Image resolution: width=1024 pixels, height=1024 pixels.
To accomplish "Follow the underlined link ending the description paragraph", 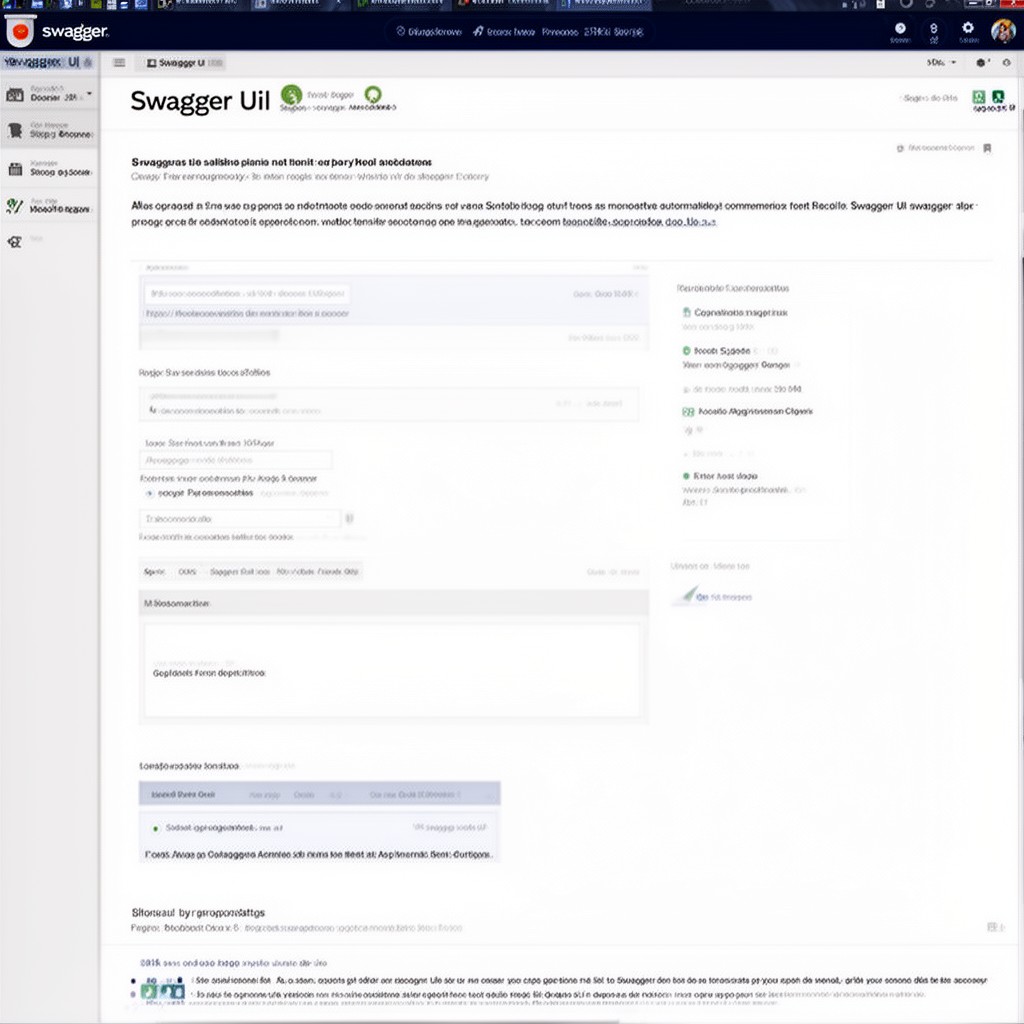I will 639,222.
